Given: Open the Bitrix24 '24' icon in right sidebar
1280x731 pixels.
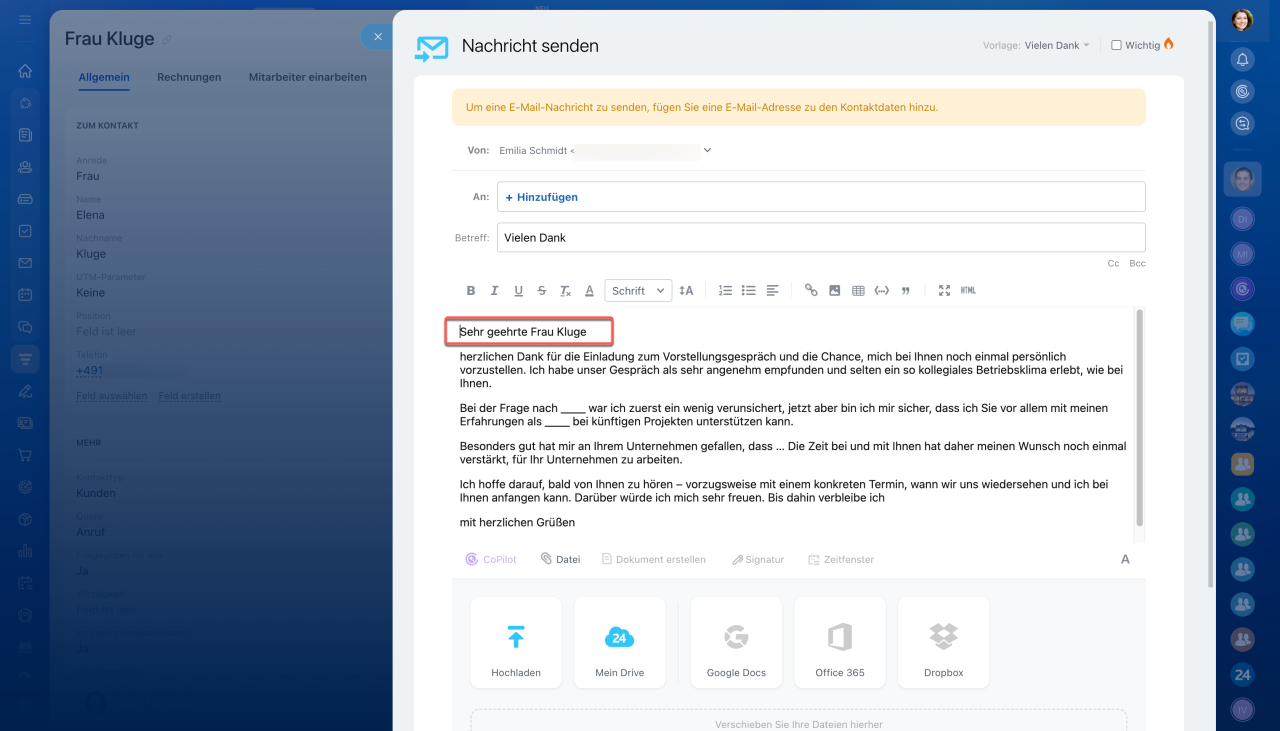Looking at the screenshot, I should [1242, 675].
